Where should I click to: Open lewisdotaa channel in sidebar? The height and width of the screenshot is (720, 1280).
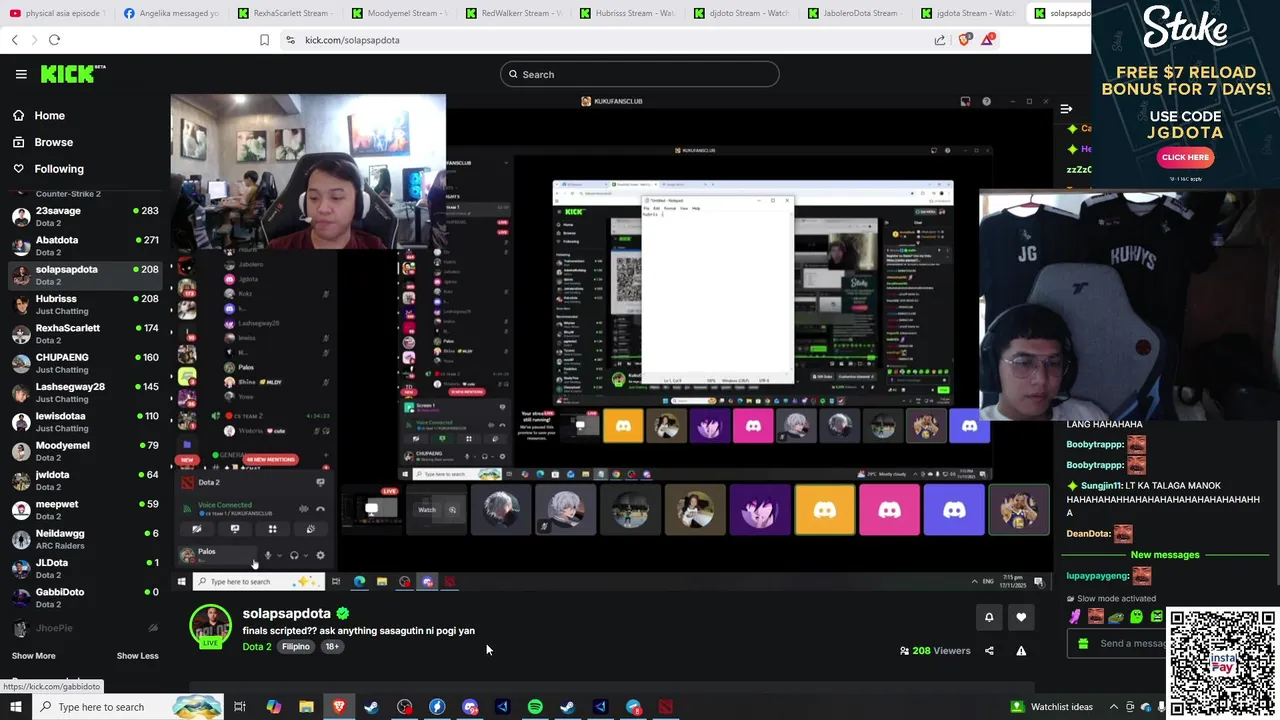coord(85,421)
